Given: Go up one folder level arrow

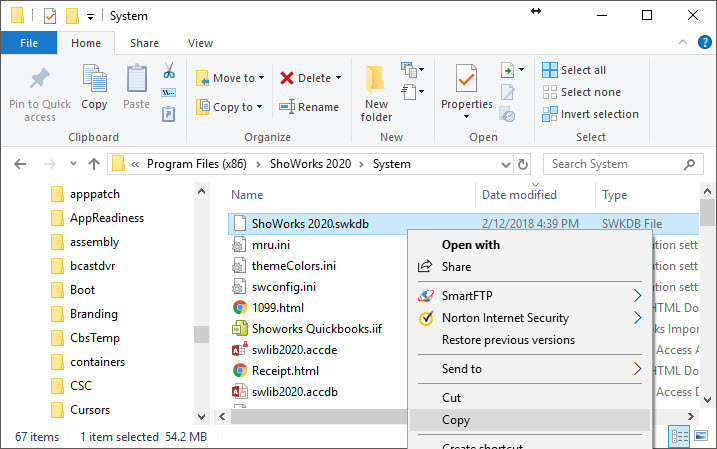Looking at the screenshot, I should [x=94, y=164].
